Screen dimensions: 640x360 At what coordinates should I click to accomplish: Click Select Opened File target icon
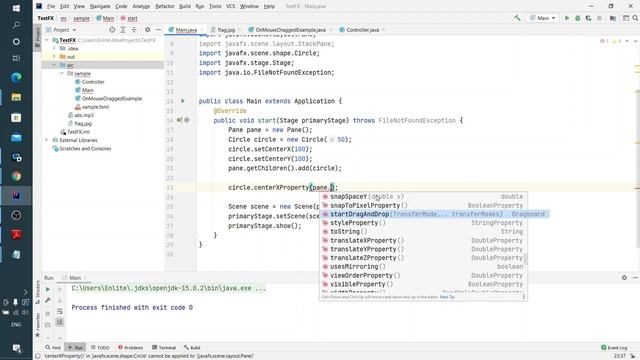click(x=112, y=30)
